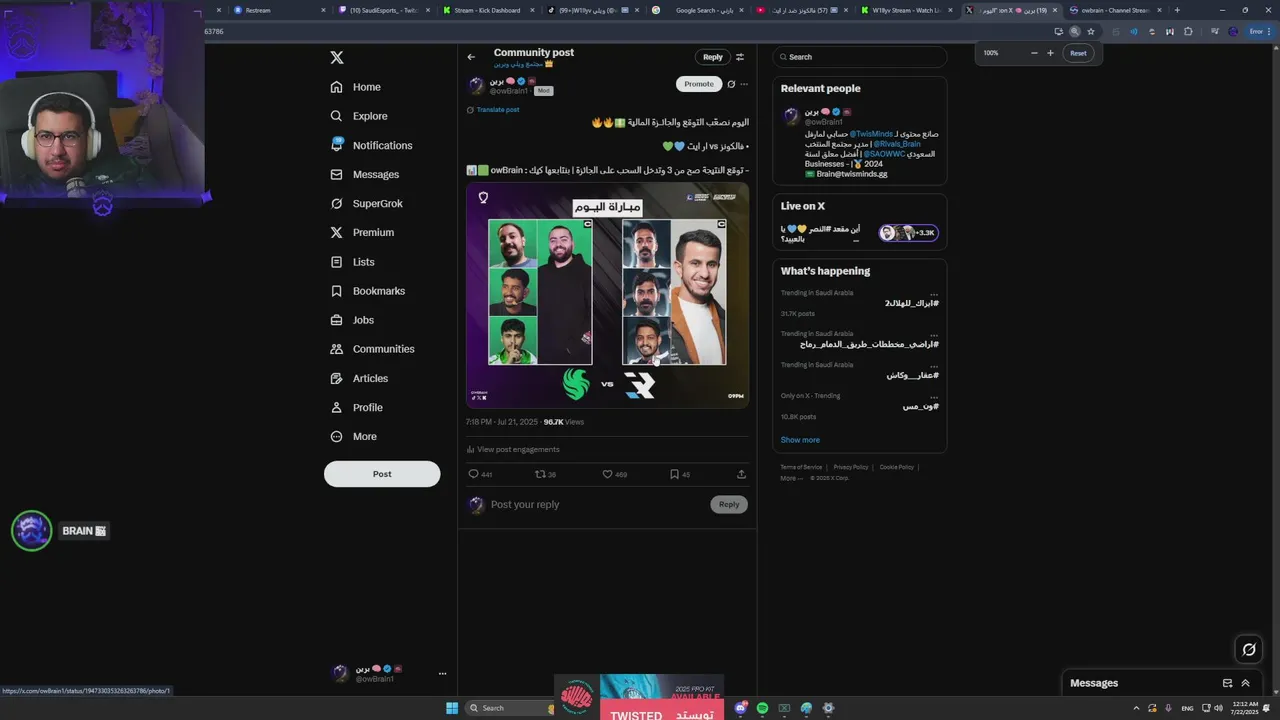Open the reply sort settings icon
Screen dimensions: 1280x720
(740, 57)
